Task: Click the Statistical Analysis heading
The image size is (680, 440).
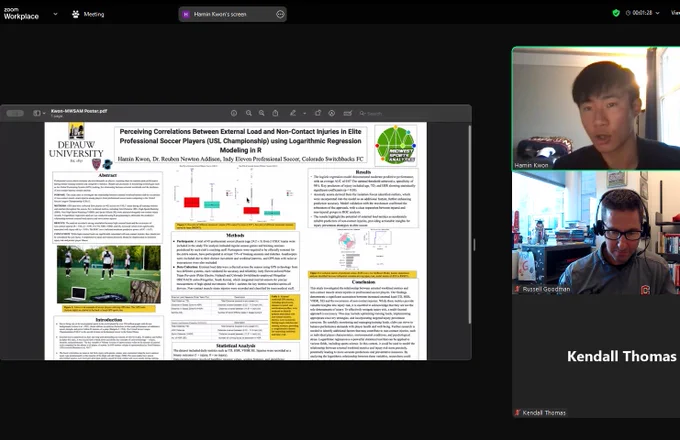Action: (235, 345)
